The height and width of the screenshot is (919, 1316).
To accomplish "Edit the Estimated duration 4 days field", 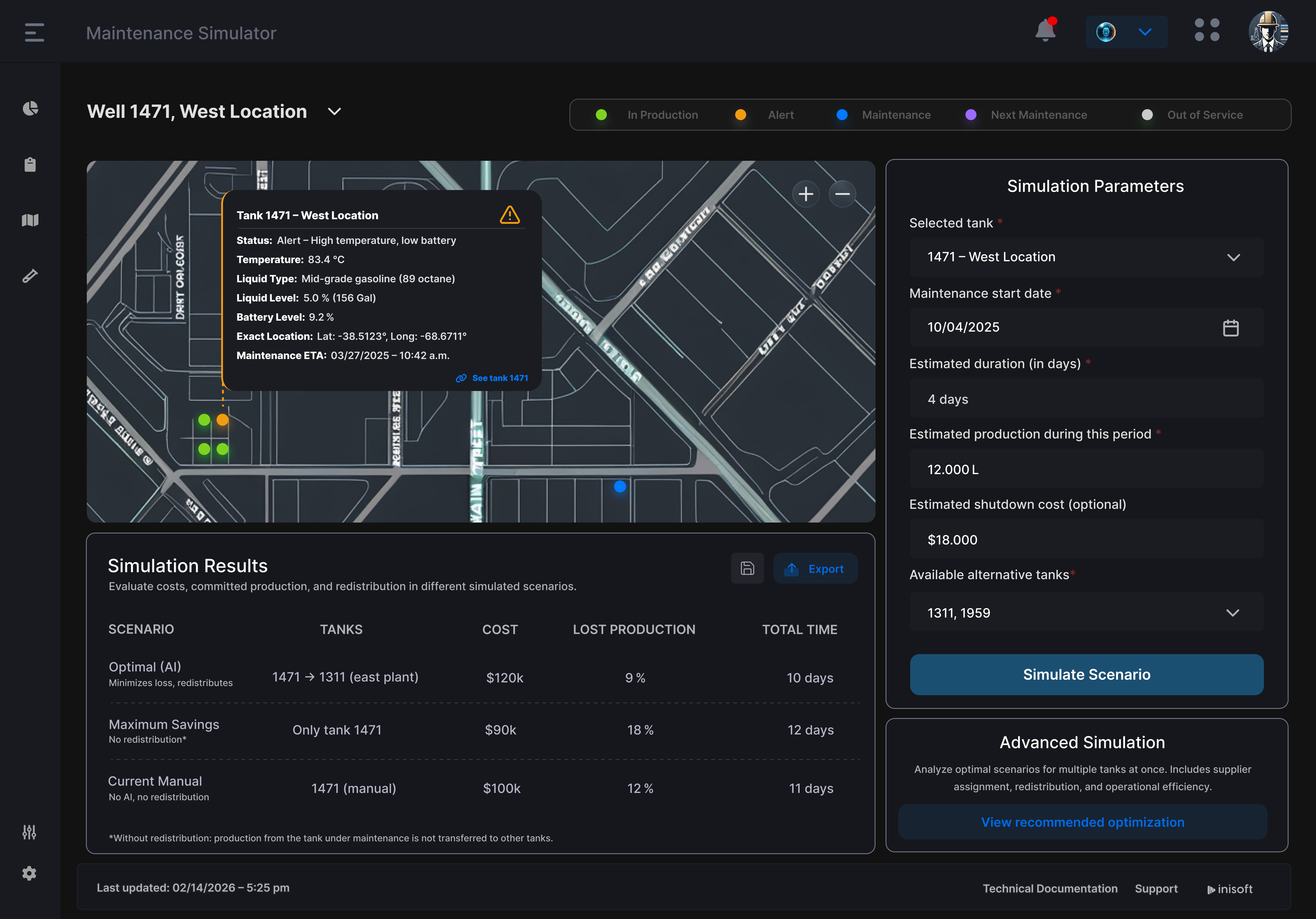I will click(x=1086, y=399).
